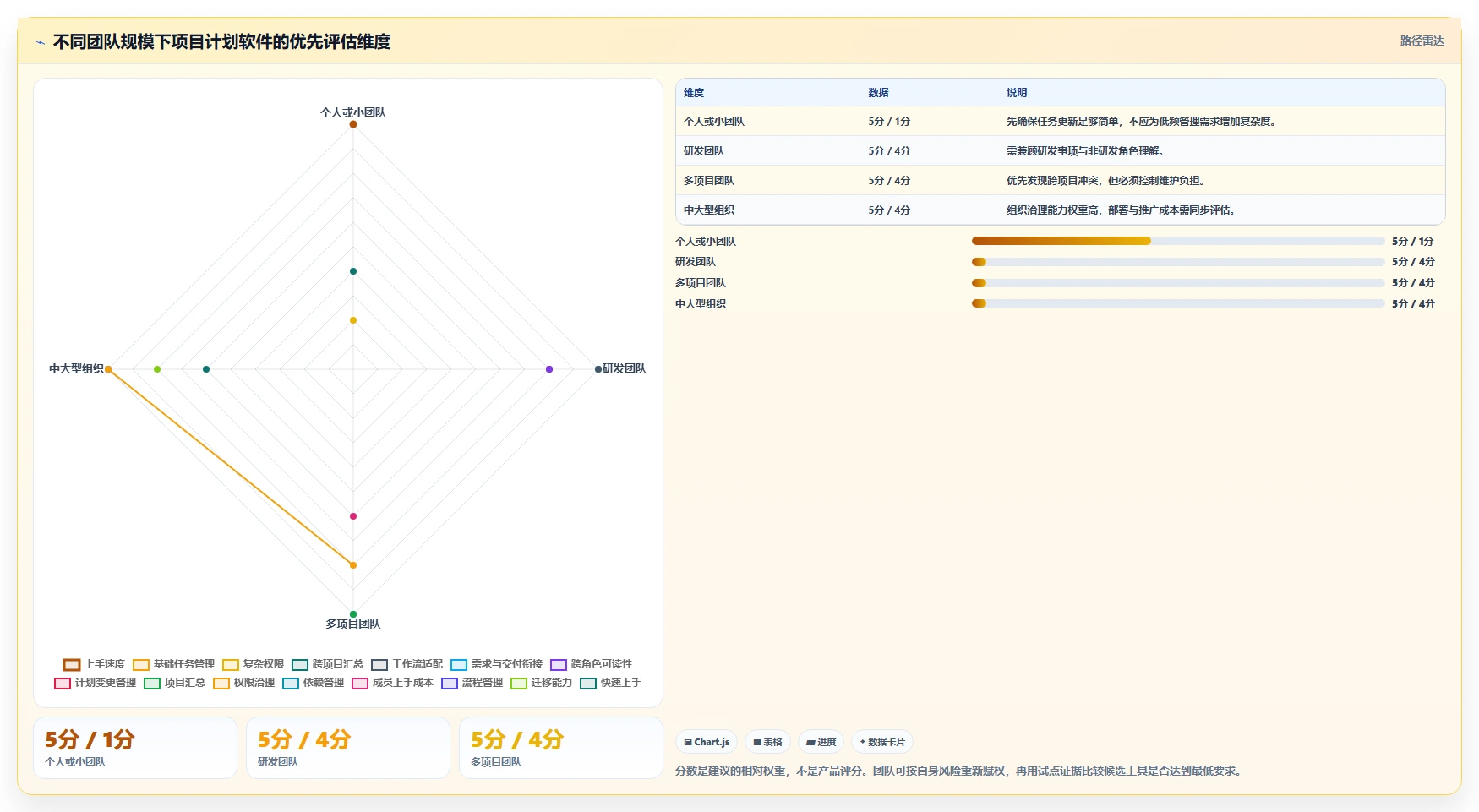This screenshot has height=812, width=1479.
Task: Click the 维度 column header
Action: [693, 93]
